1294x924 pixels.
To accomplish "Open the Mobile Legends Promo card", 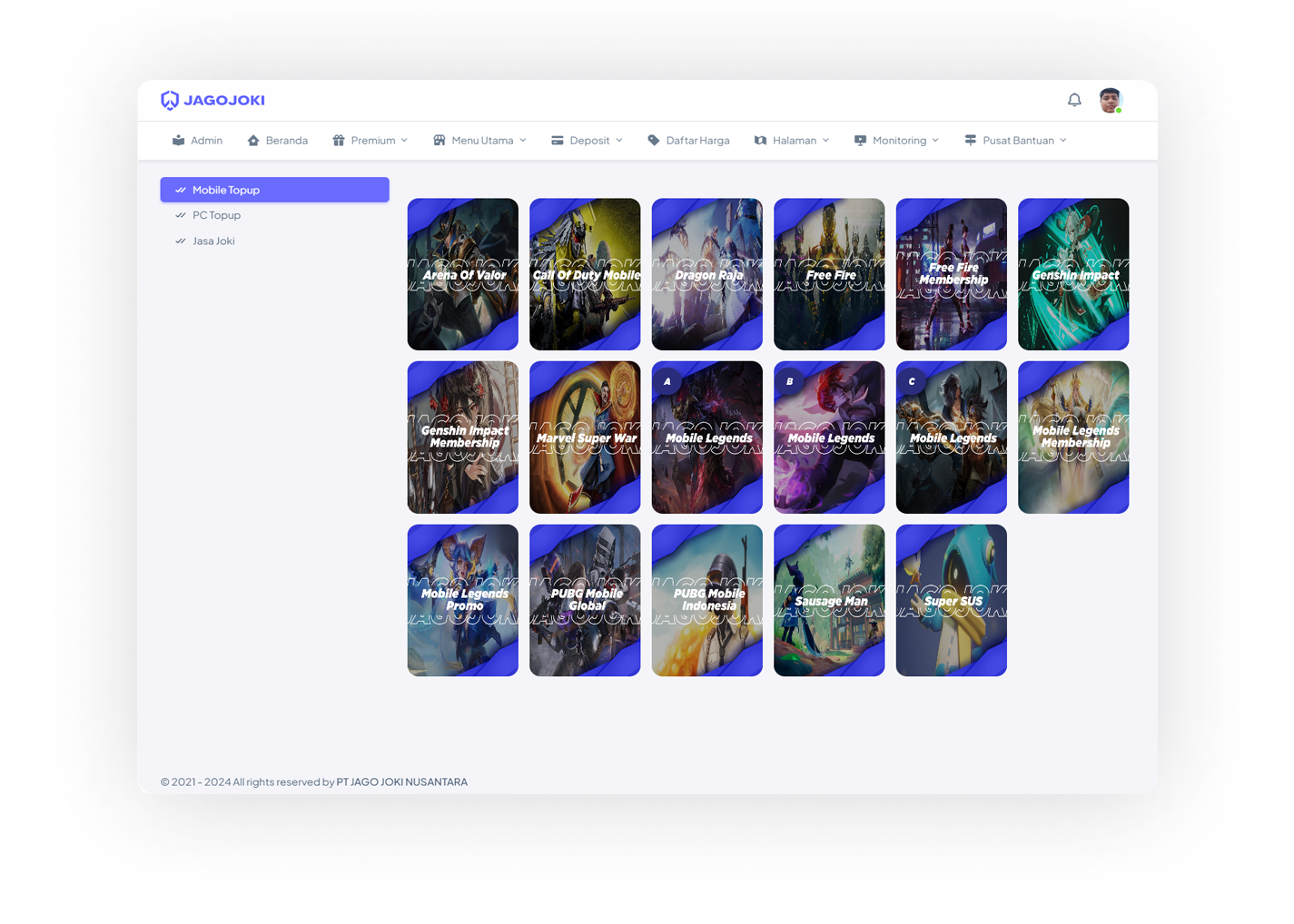I will click(463, 600).
